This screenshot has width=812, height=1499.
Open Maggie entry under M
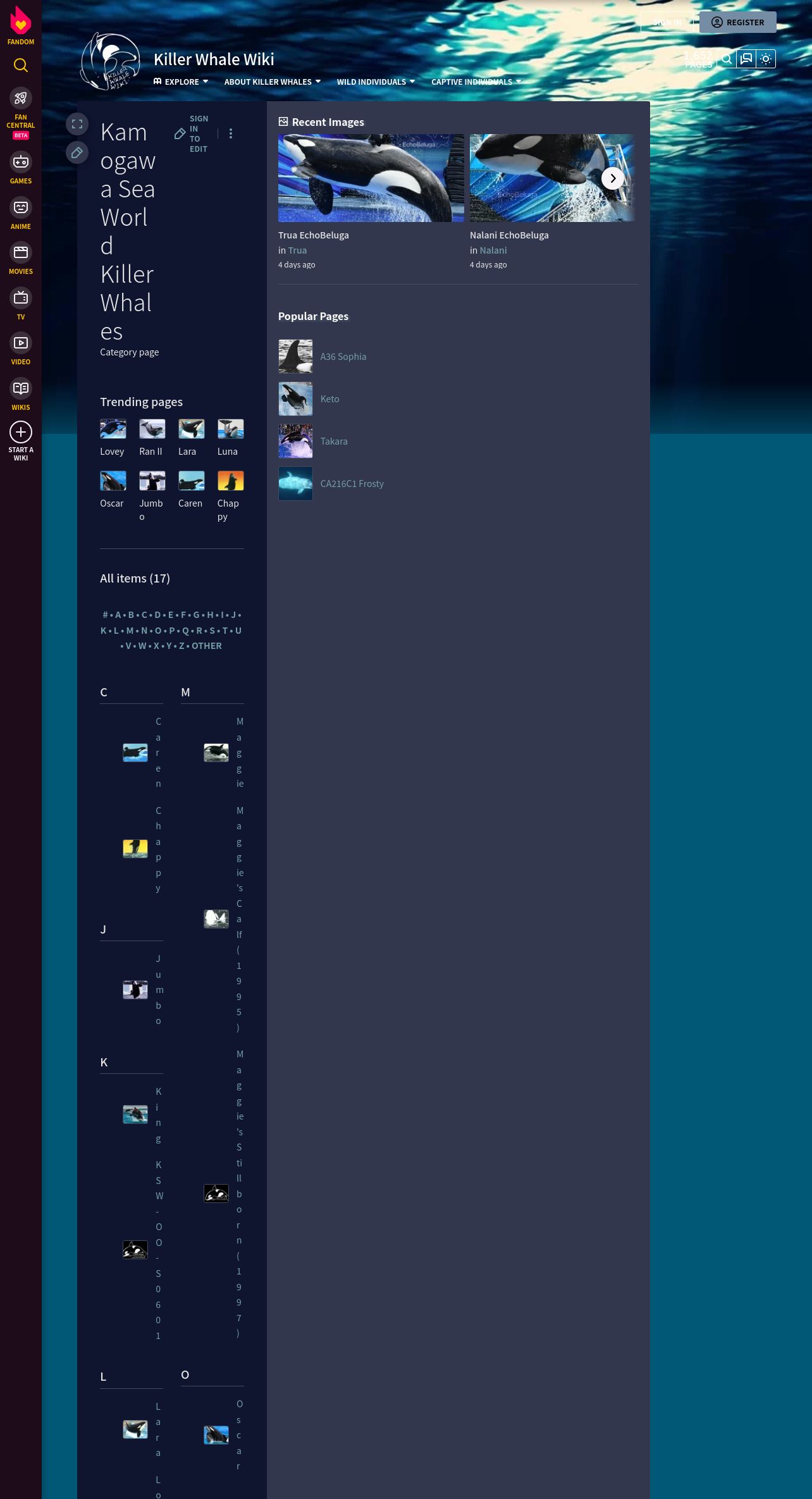[x=240, y=753]
